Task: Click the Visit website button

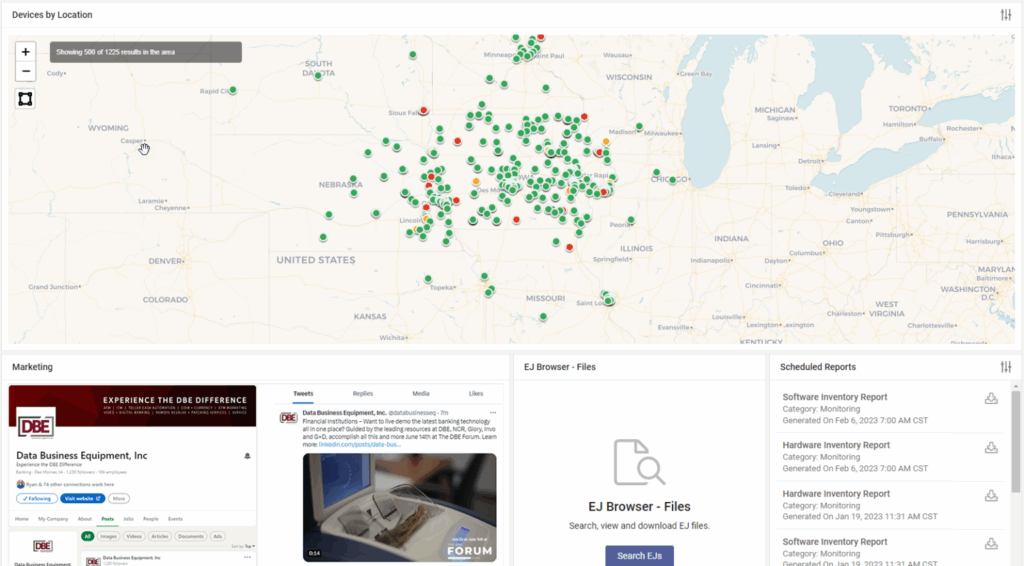Action: tap(82, 498)
